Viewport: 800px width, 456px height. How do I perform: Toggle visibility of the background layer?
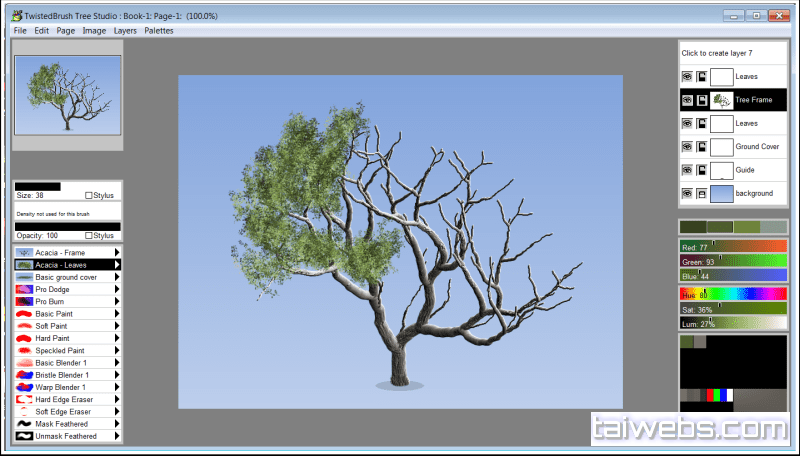(x=687, y=193)
